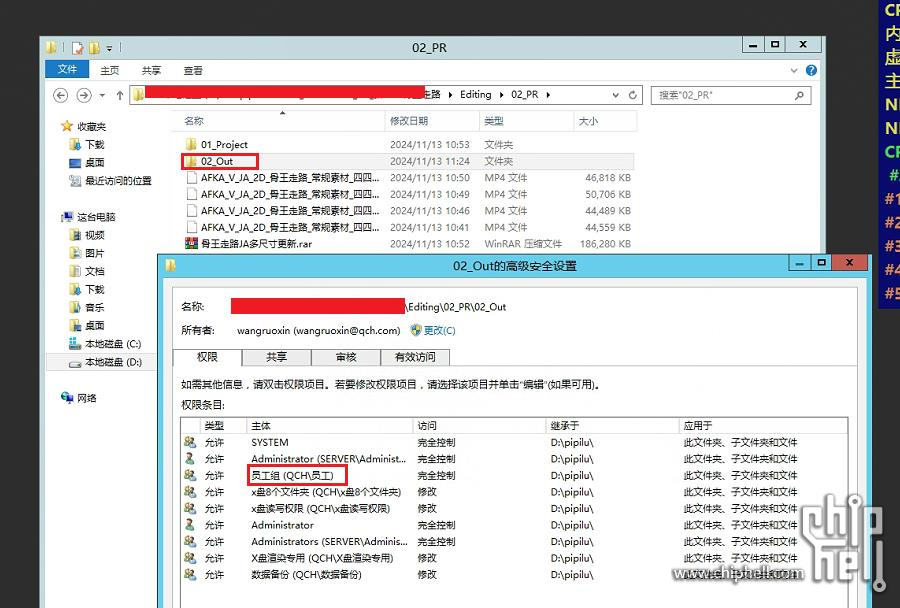Click the 应用于 column header
This screenshot has height=608, width=900.
pos(763,425)
